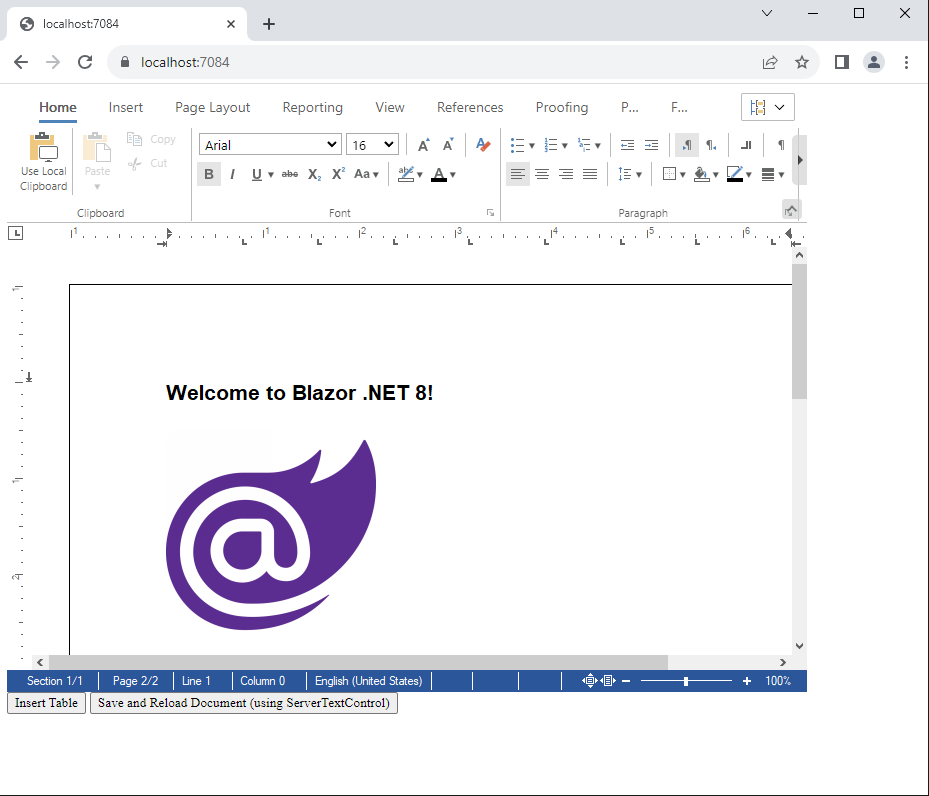Click the right-to-left mark icon

tap(746, 145)
